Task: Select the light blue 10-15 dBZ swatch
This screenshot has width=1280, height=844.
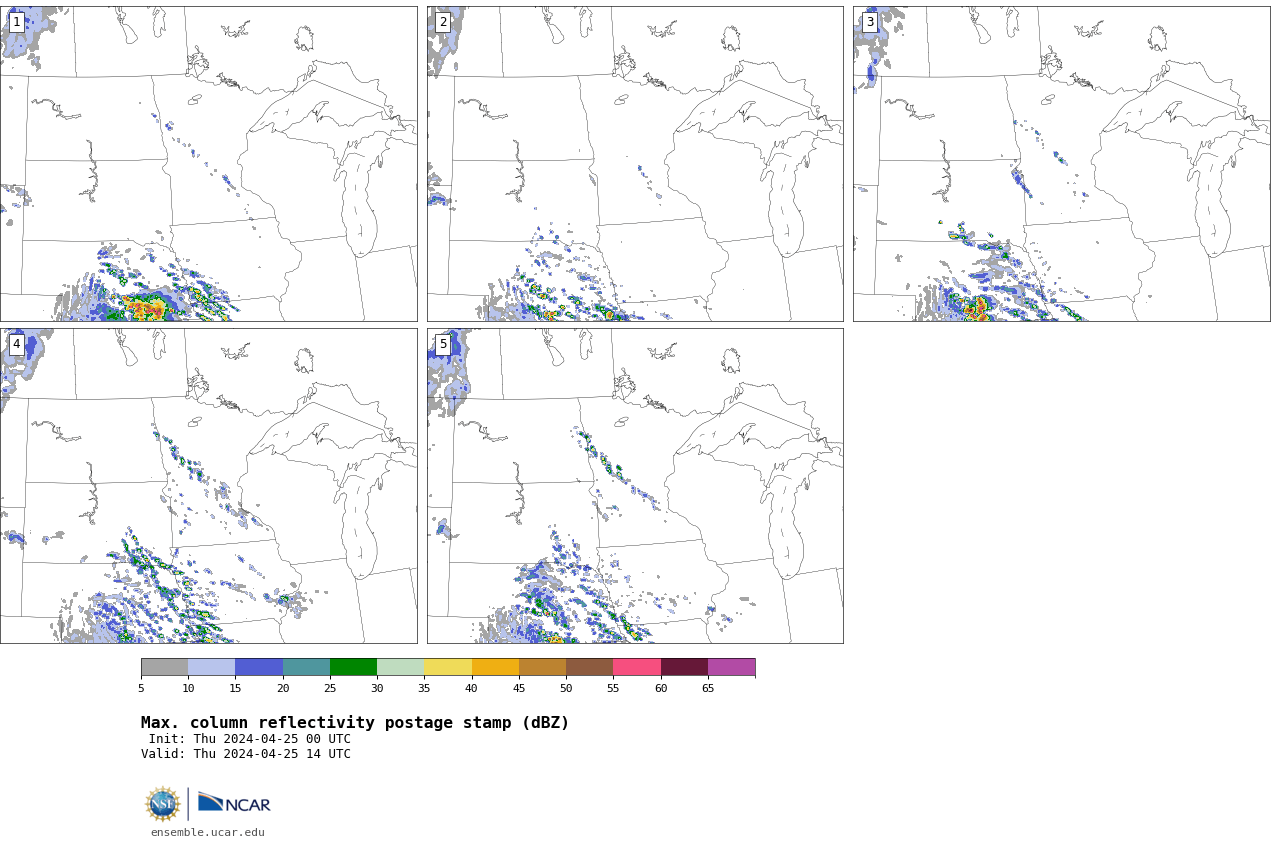Action: coord(212,667)
